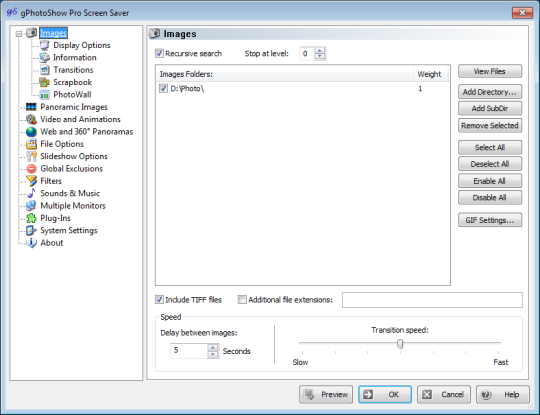
Task: Click the System Settings icon
Action: click(x=31, y=230)
